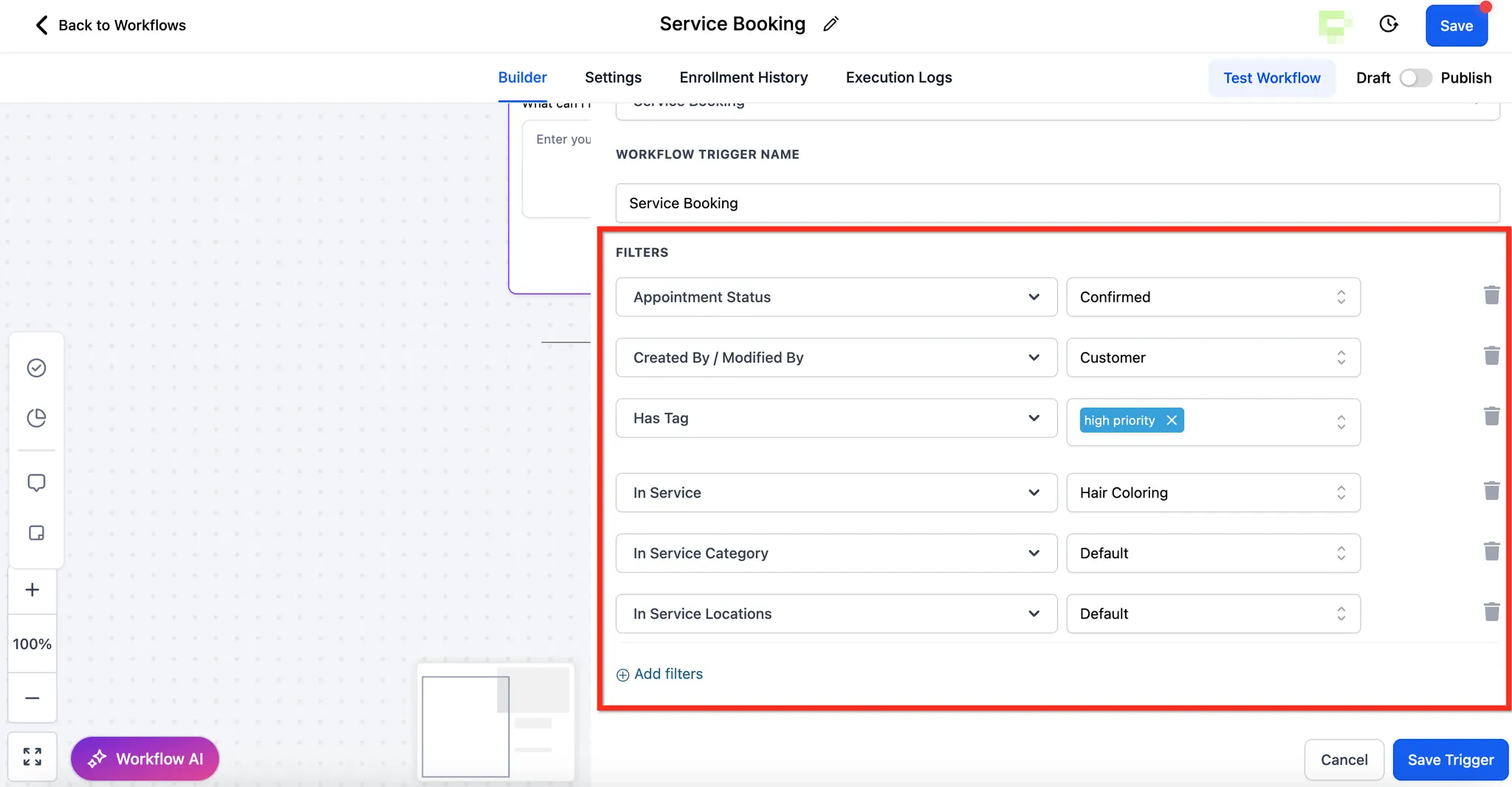Open the version history clock icon
This screenshot has width=1512, height=787.
1388,24
